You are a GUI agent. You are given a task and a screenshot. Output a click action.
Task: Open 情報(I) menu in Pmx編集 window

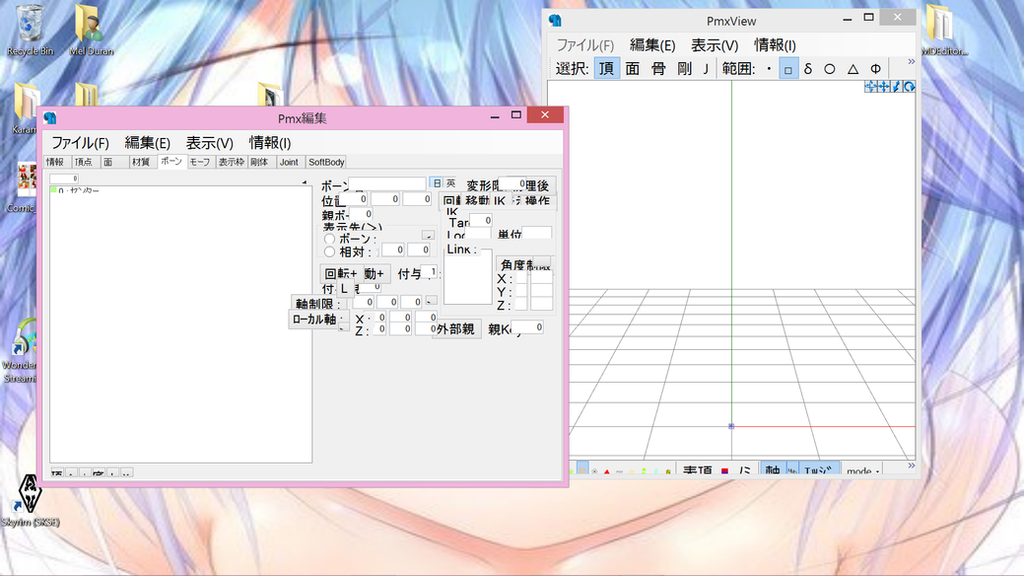[x=270, y=142]
